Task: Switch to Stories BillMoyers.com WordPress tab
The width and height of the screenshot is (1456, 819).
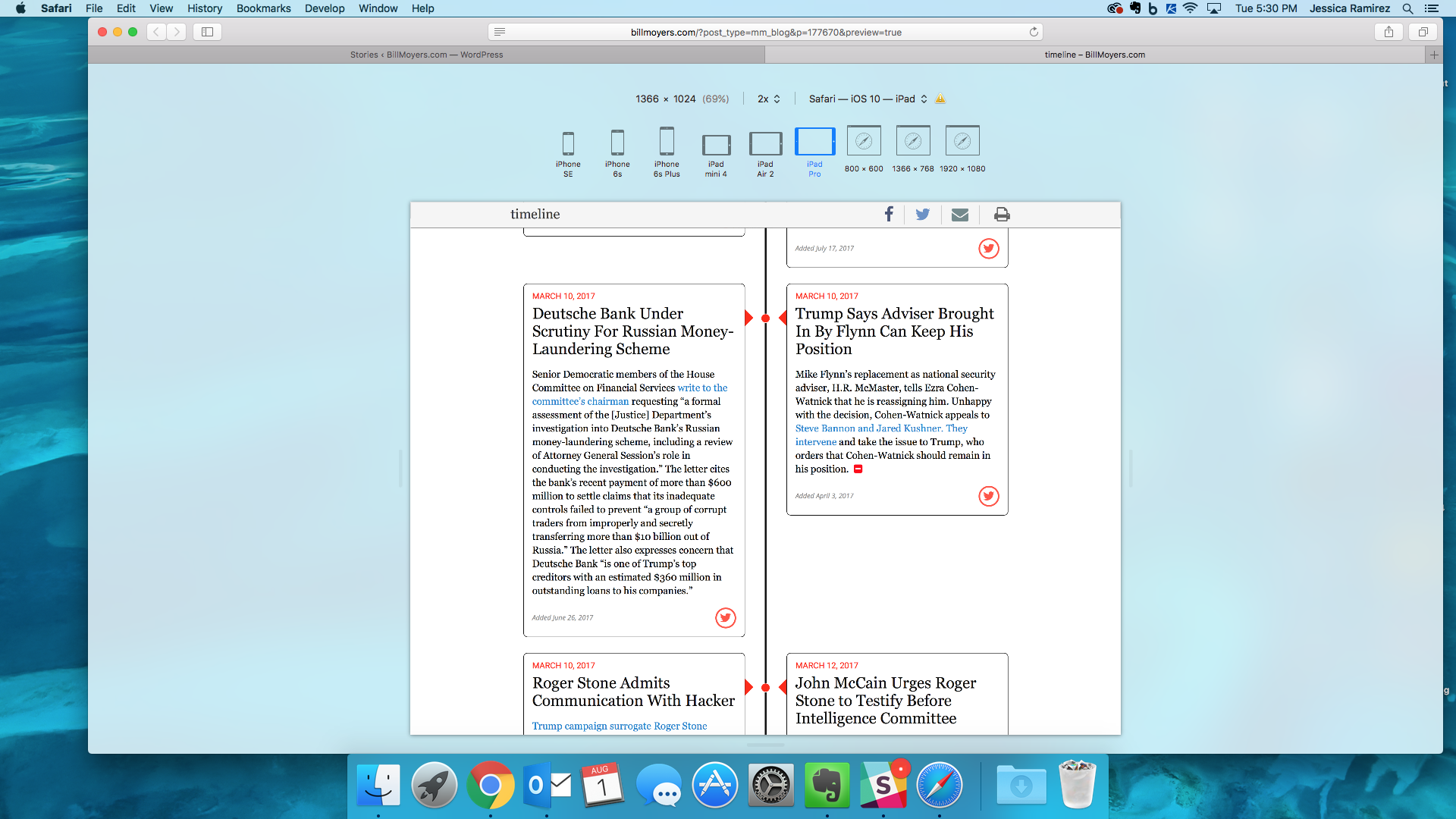Action: 426,55
